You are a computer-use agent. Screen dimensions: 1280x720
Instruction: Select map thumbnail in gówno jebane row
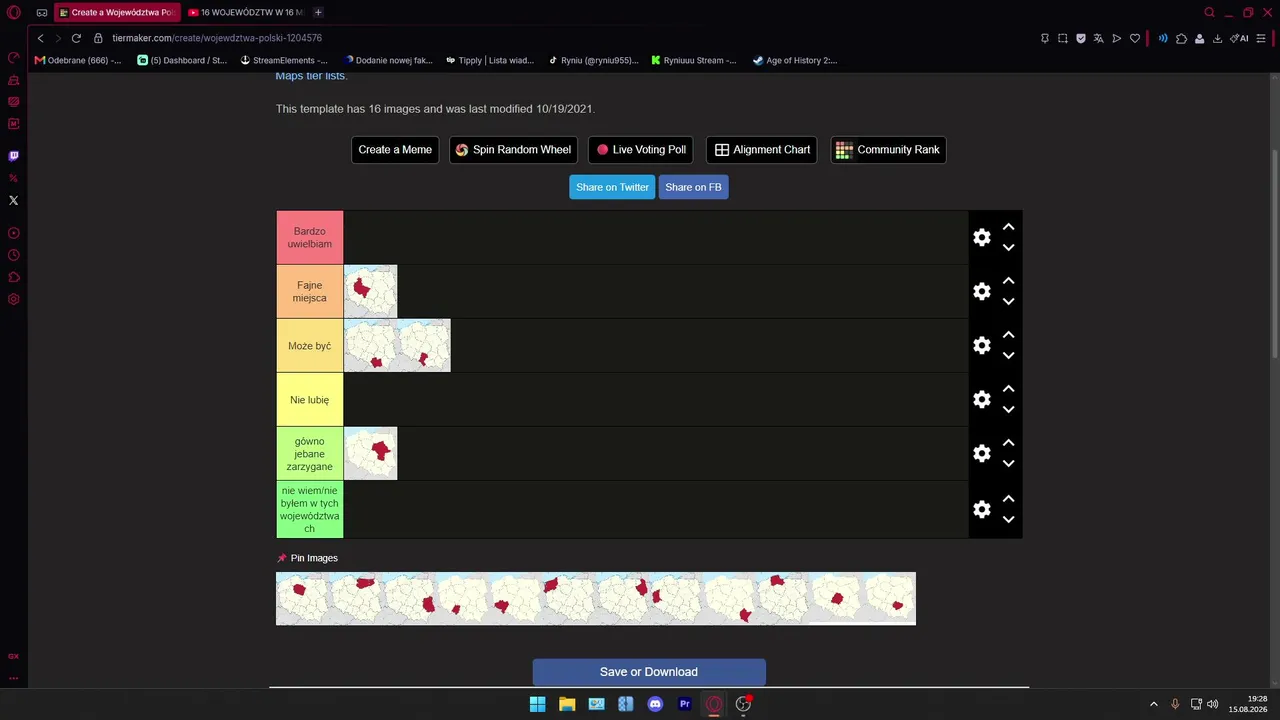click(x=370, y=453)
